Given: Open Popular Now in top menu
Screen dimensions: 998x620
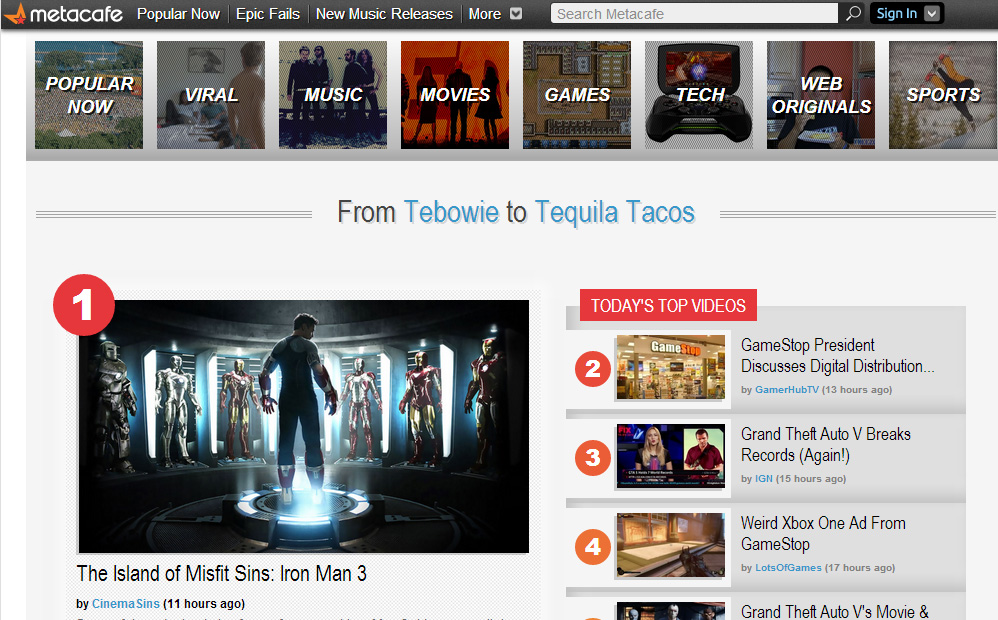Looking at the screenshot, I should pyautogui.click(x=178, y=14).
